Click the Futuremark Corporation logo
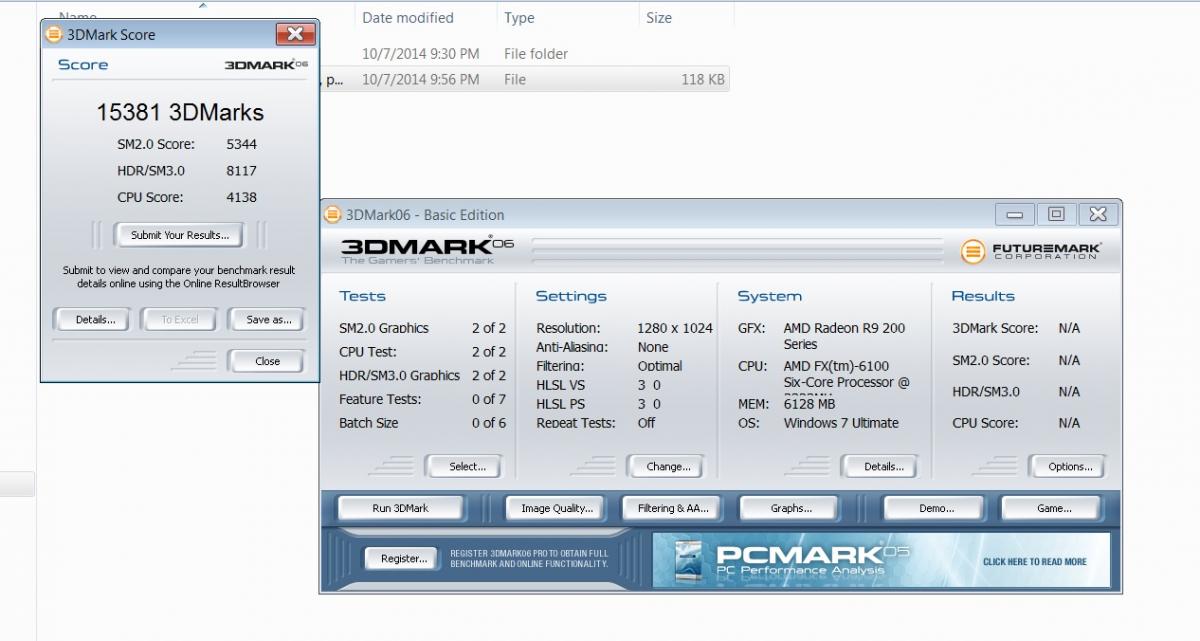Image resolution: width=1200 pixels, height=641 pixels. (1031, 251)
